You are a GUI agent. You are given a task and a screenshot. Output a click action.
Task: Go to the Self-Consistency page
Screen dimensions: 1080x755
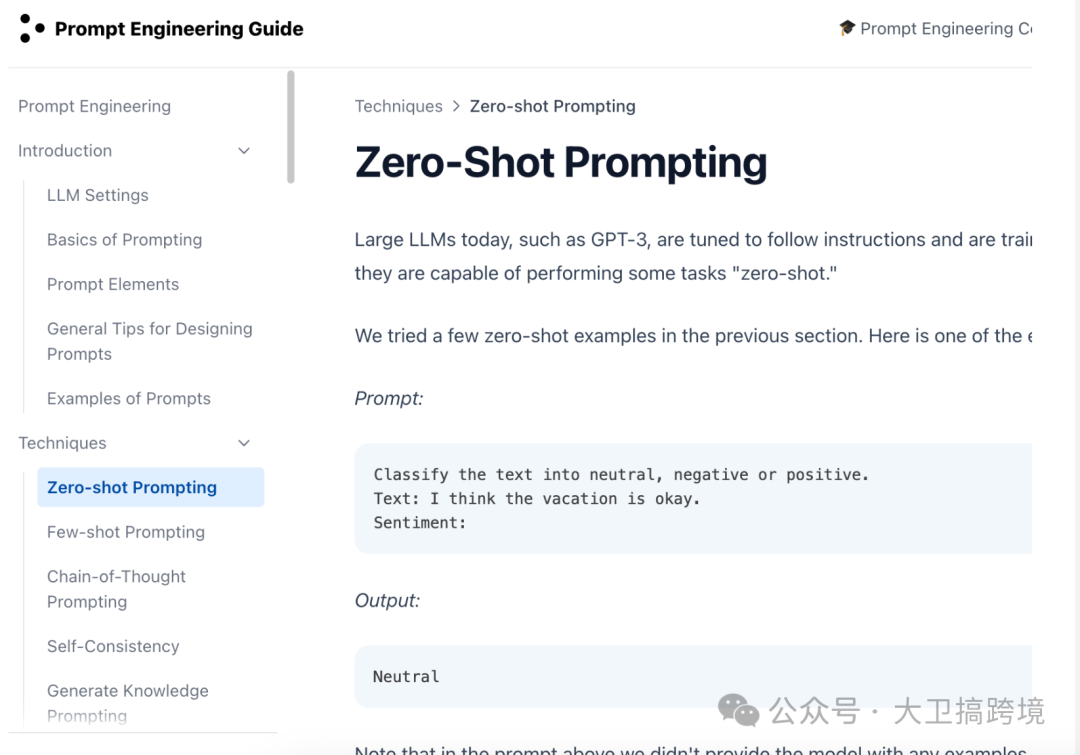click(113, 646)
